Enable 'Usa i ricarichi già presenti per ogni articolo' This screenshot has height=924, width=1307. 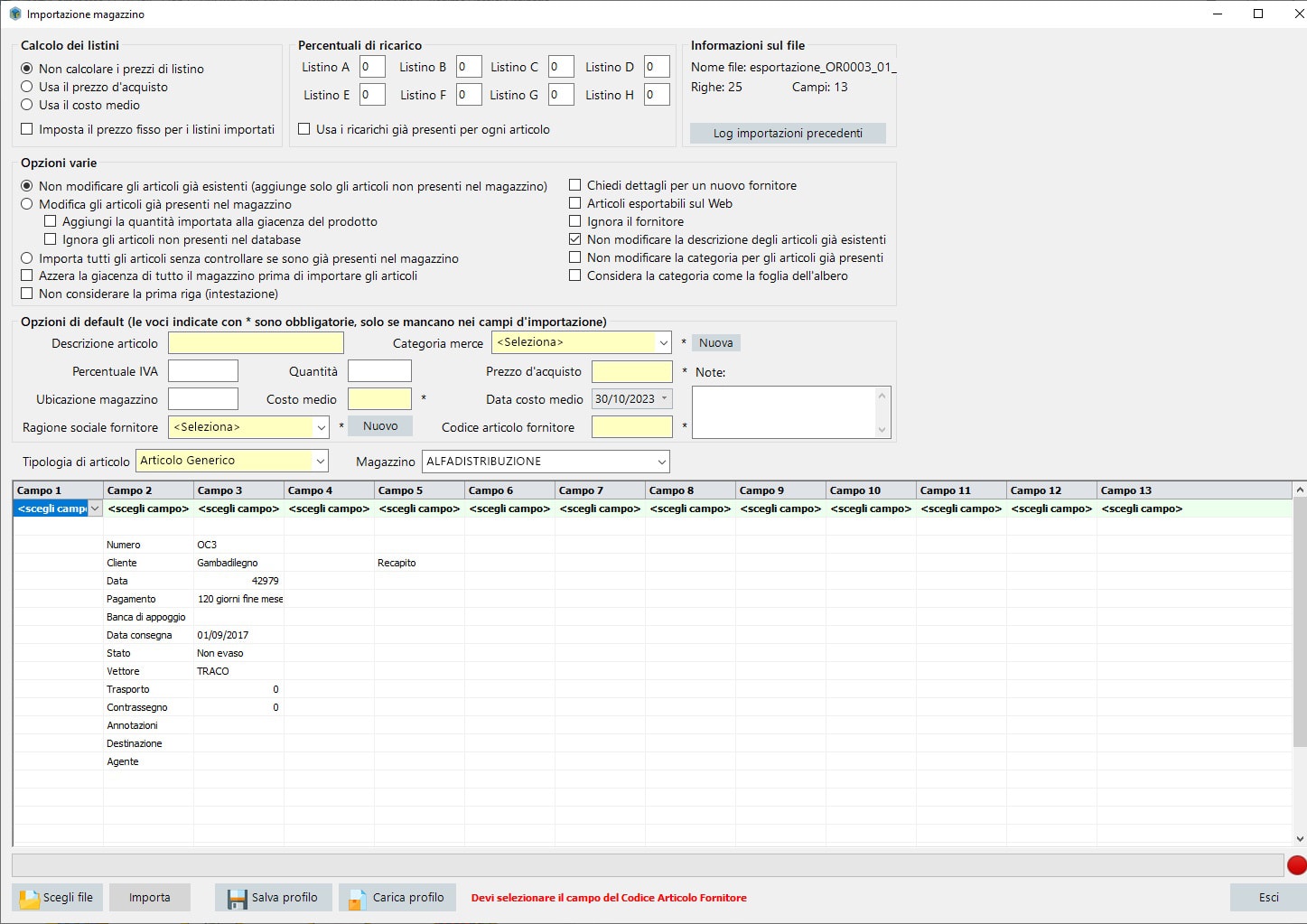tap(304, 129)
